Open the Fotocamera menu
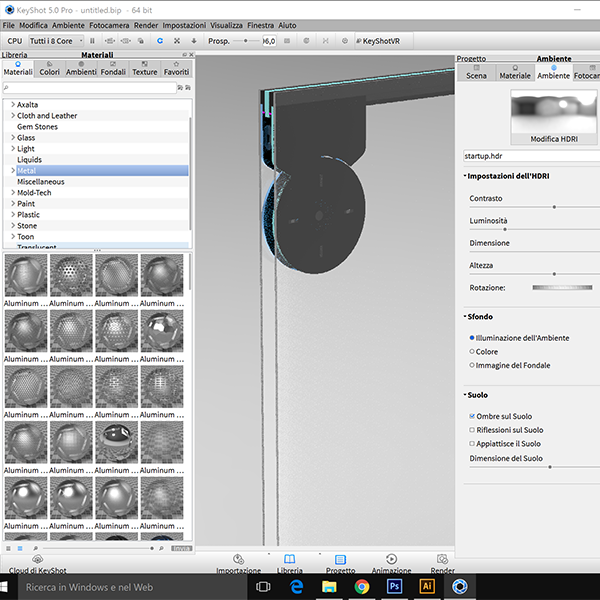This screenshot has width=600, height=600. [x=109, y=25]
